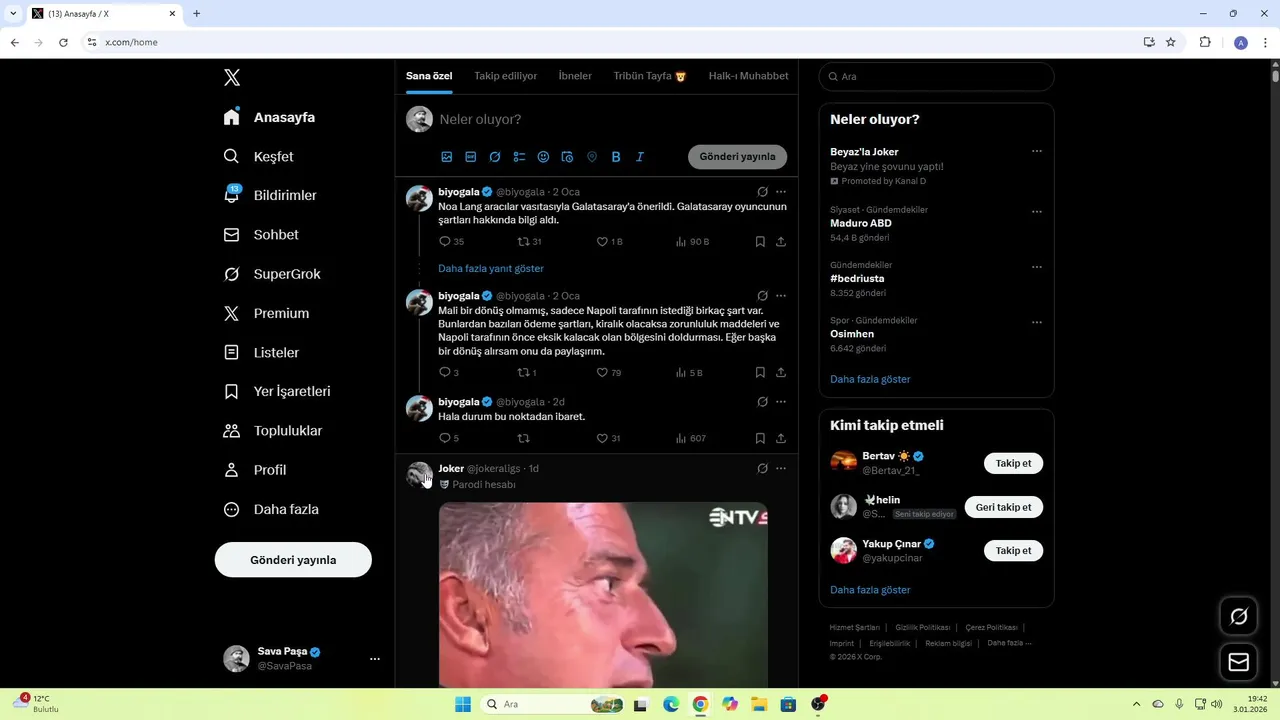Open options for #bedriusta trend

(1037, 267)
